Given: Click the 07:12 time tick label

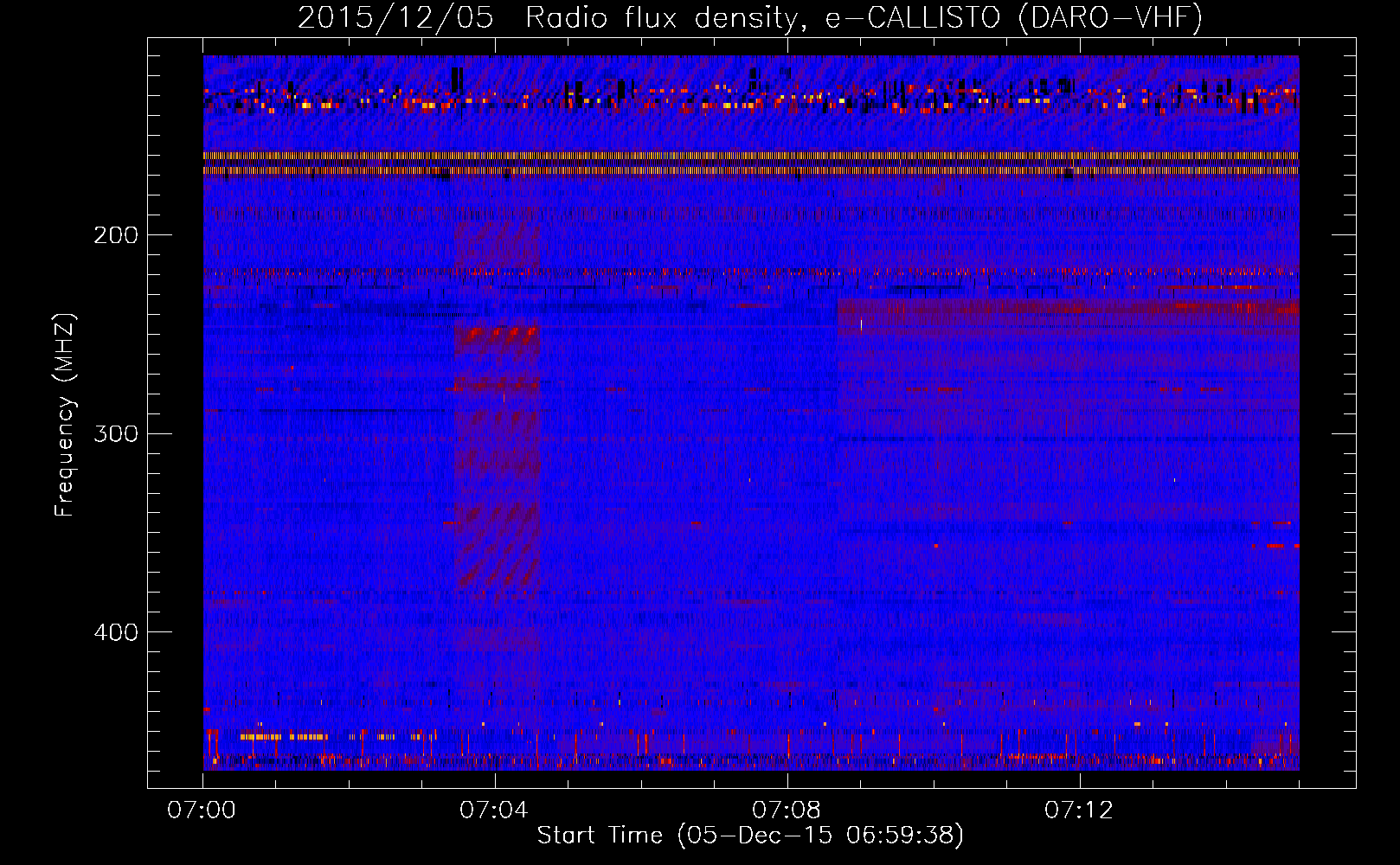Looking at the screenshot, I should point(1079,811).
